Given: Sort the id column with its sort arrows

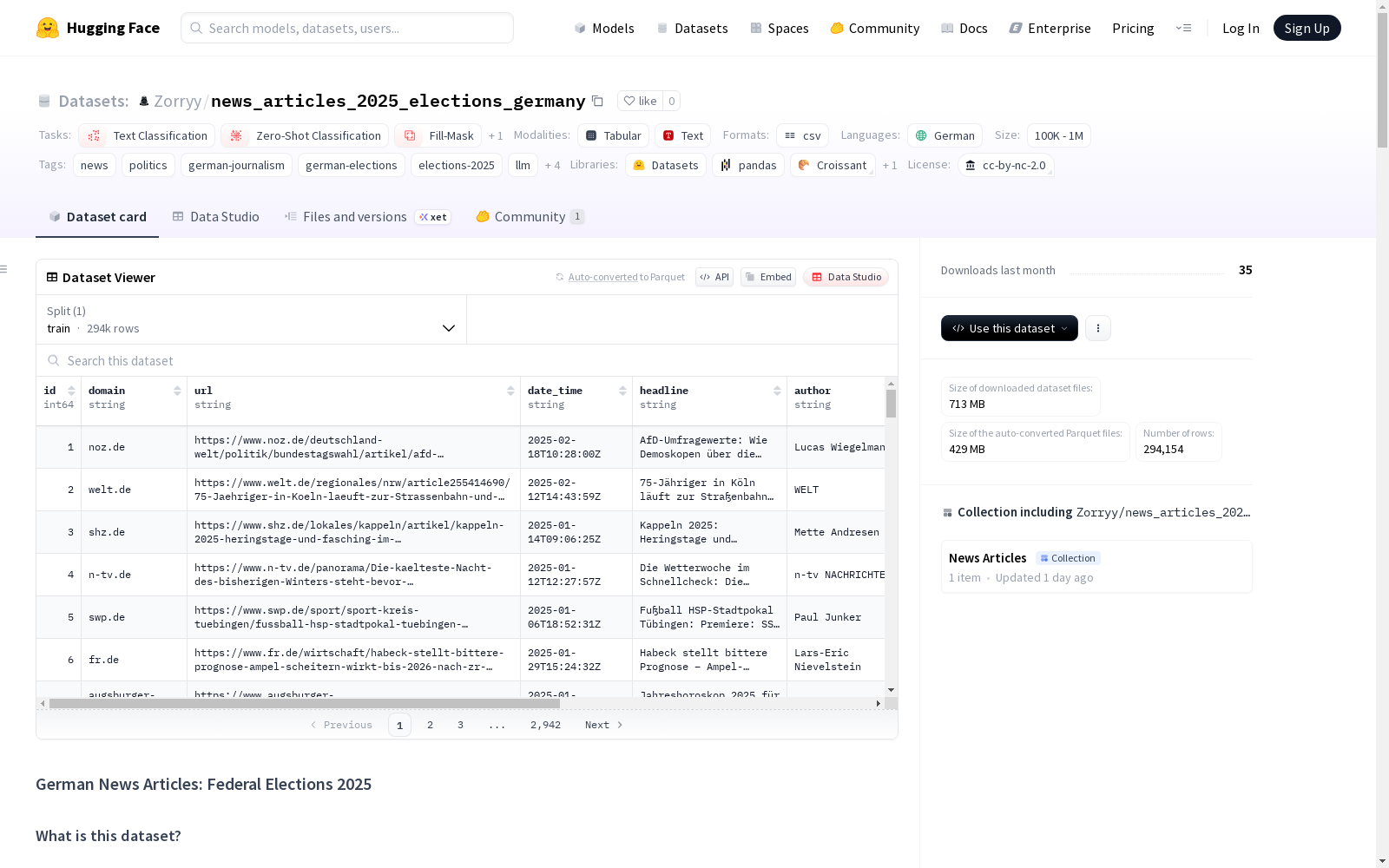Looking at the screenshot, I should 71,391.
